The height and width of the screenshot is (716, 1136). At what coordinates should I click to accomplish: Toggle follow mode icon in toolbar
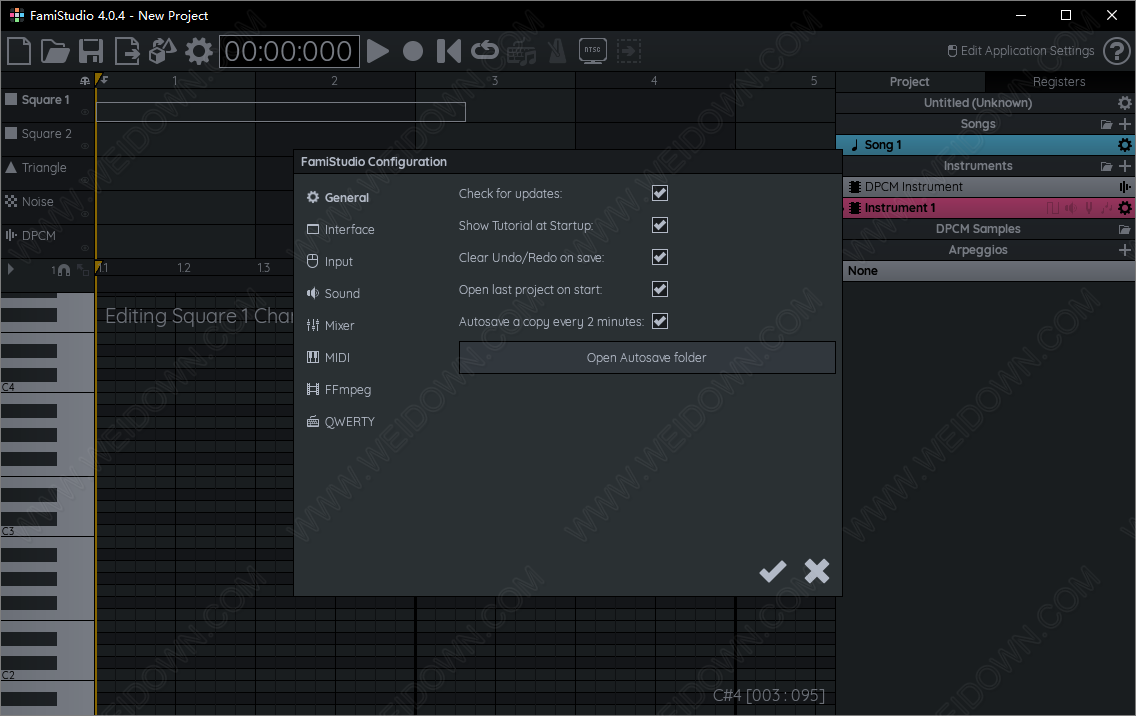tap(629, 51)
